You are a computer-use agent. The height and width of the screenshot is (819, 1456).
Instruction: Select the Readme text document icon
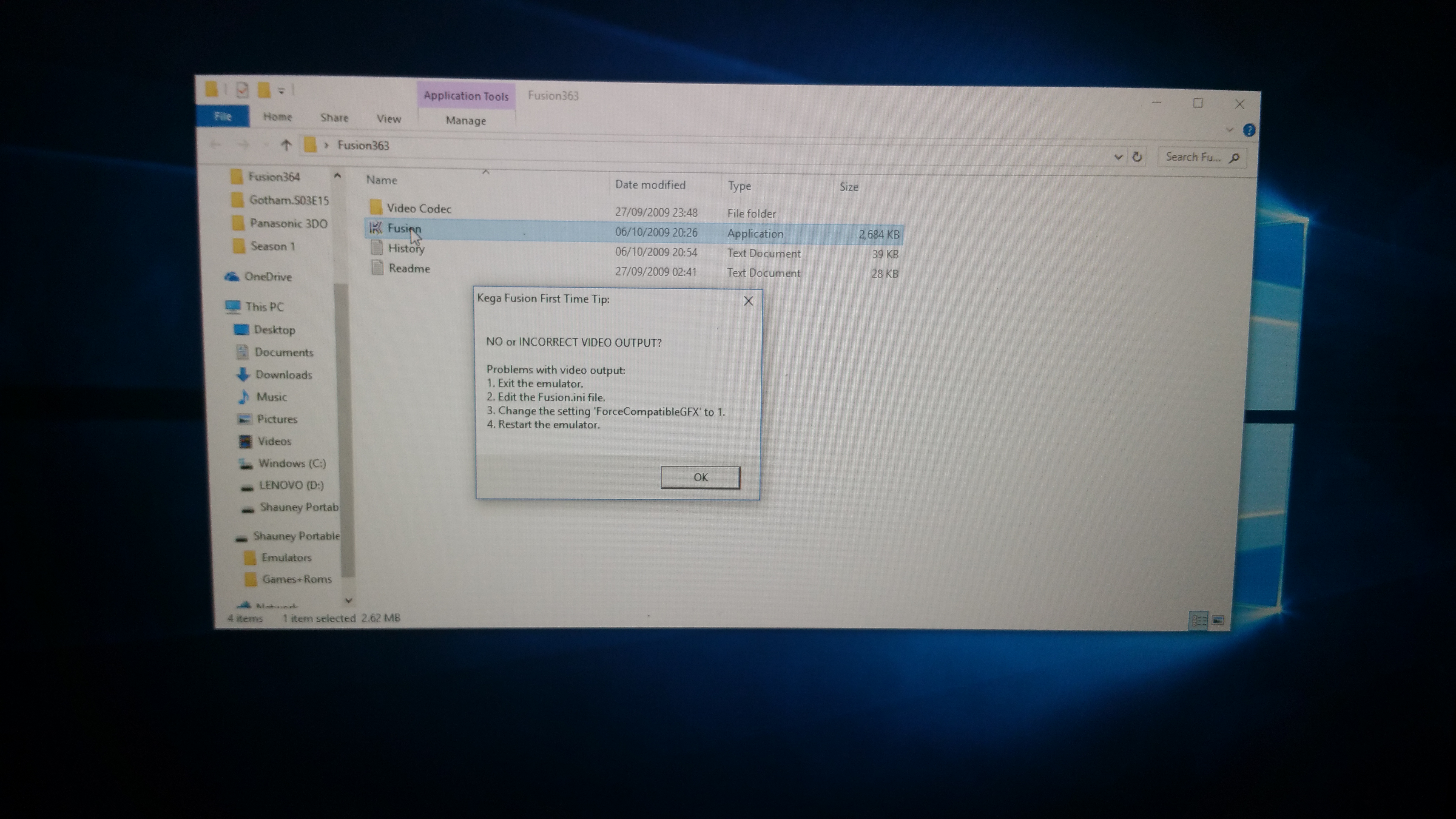(377, 267)
